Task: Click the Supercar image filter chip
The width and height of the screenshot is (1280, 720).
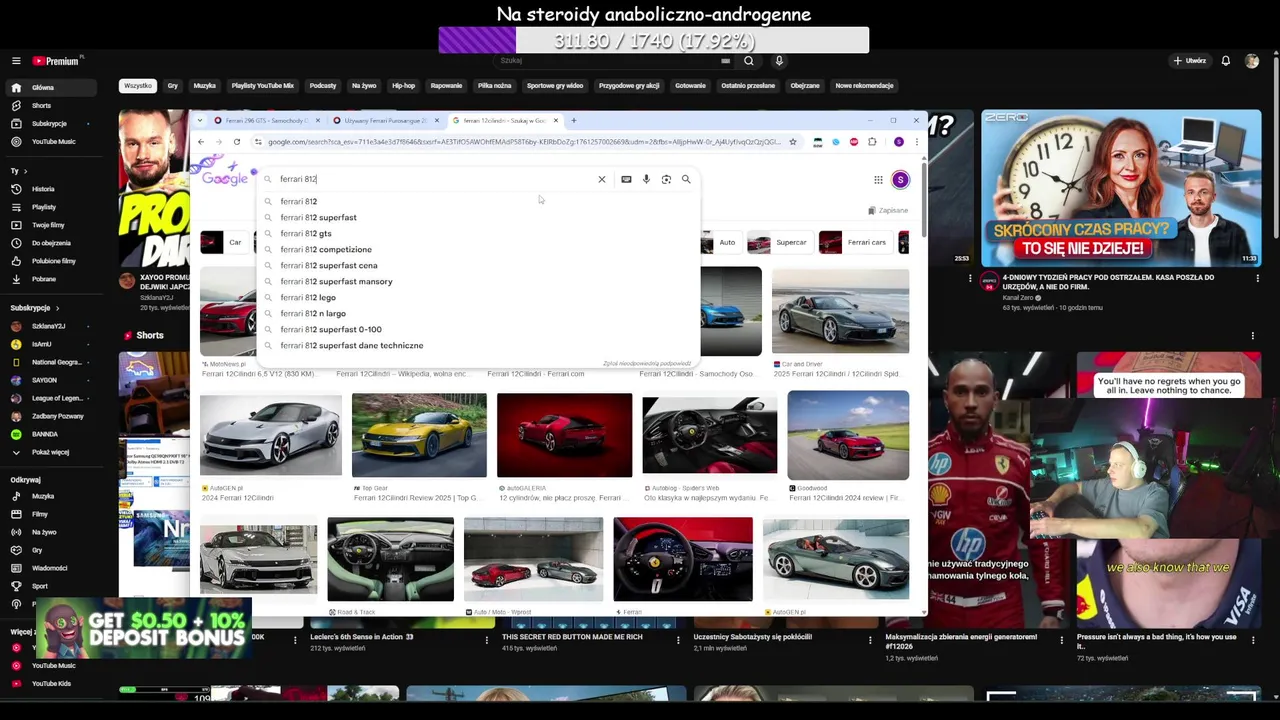Action: 779,242
